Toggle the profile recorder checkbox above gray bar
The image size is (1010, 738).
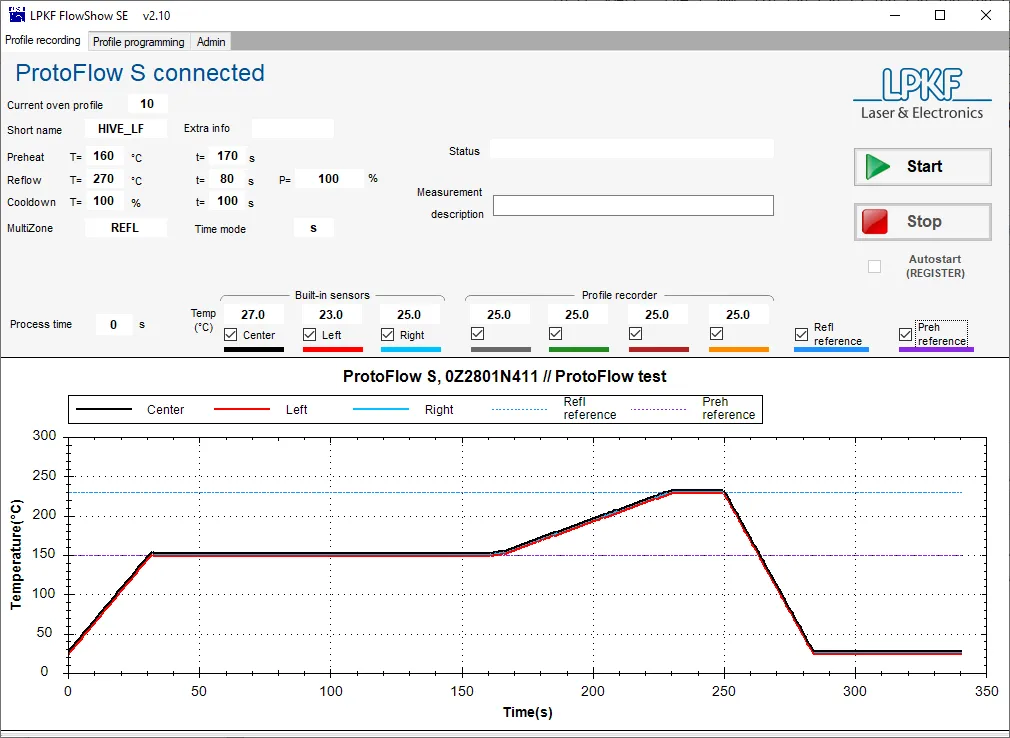click(x=477, y=334)
